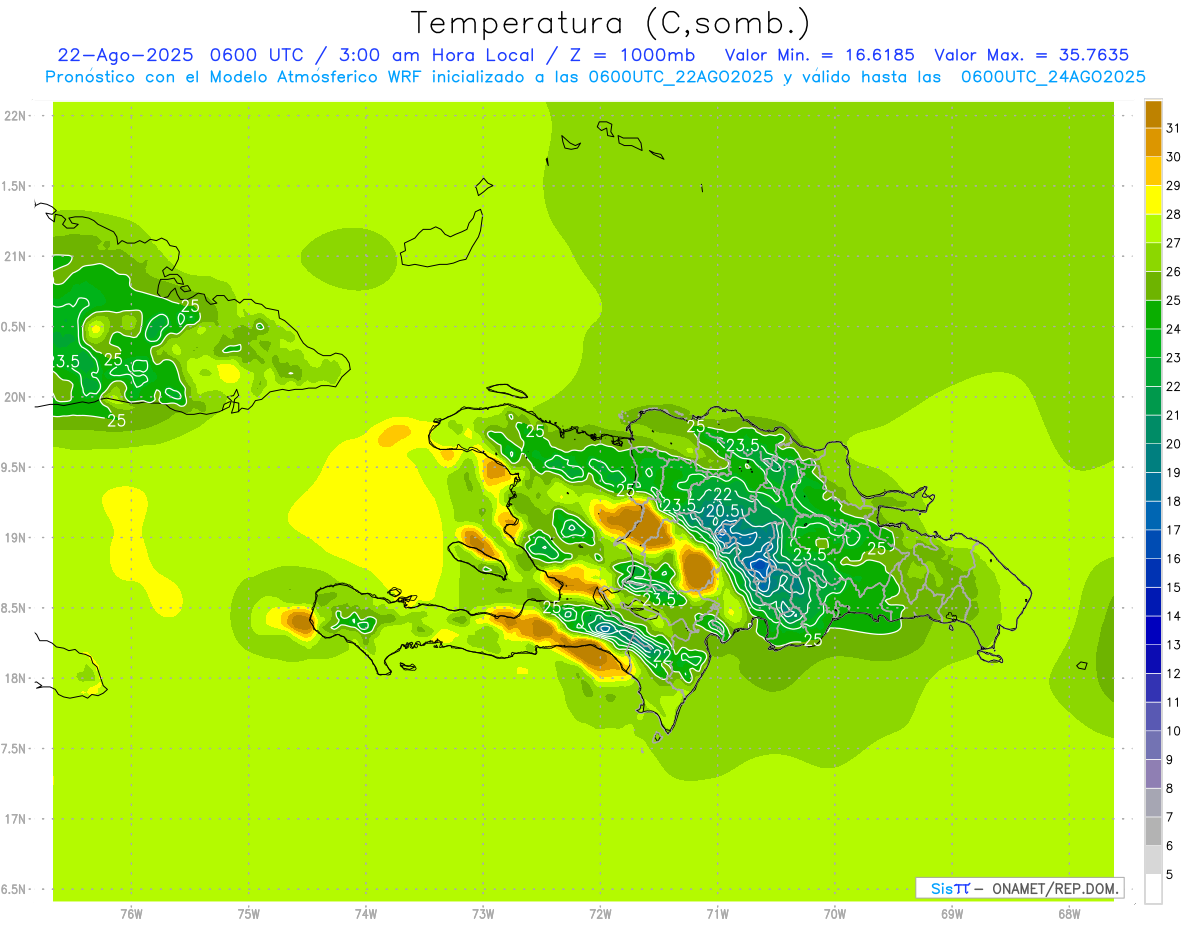The height and width of the screenshot is (927, 1200).
Task: Click the 26 label on the color scale
Action: pyautogui.click(x=1174, y=272)
